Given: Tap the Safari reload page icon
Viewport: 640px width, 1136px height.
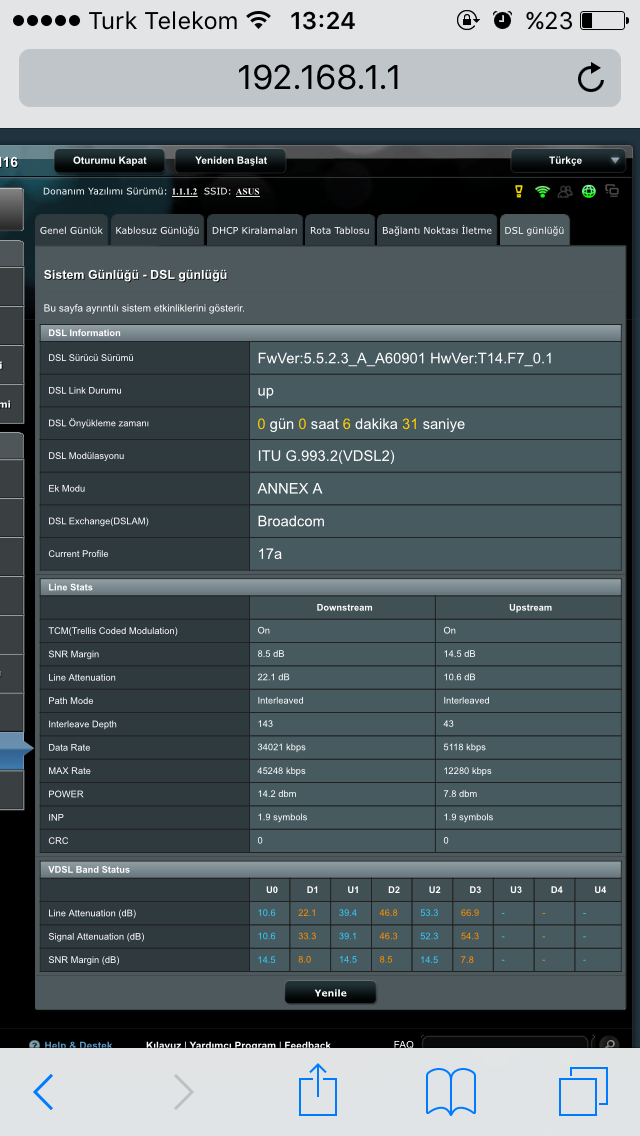Looking at the screenshot, I should [590, 78].
